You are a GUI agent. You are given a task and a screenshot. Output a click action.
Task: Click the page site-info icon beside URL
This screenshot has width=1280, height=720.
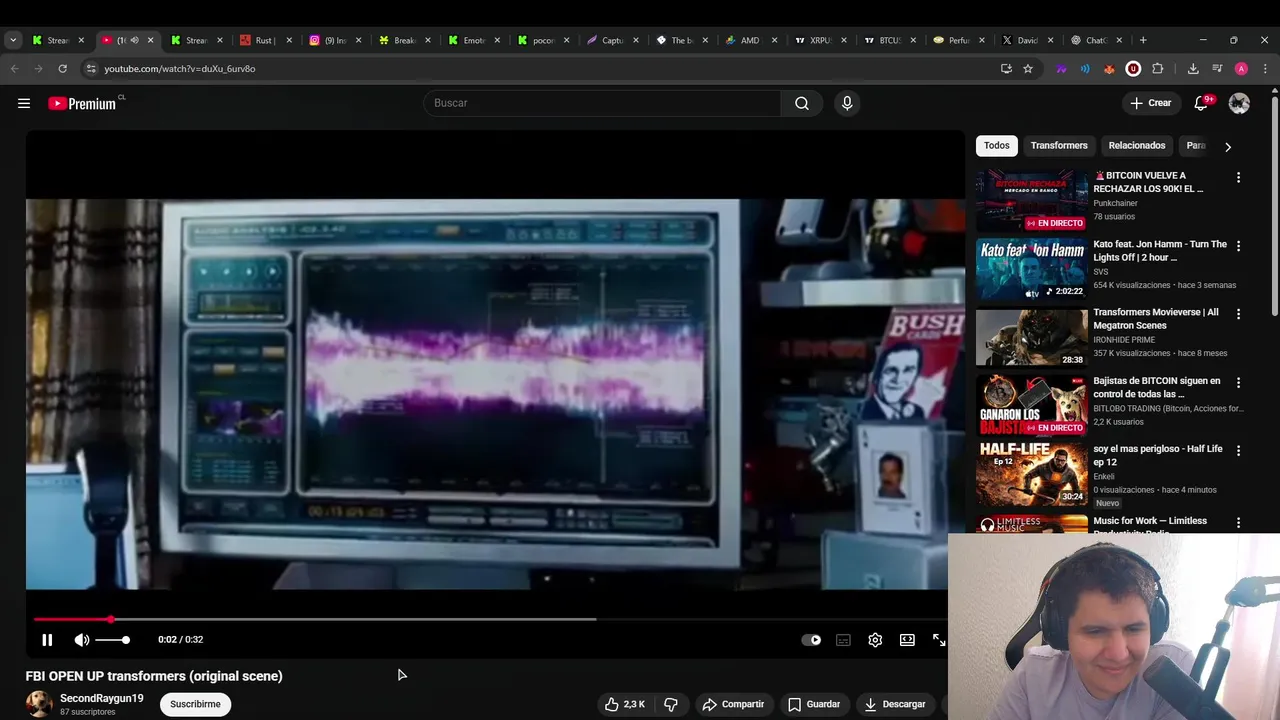click(x=90, y=69)
